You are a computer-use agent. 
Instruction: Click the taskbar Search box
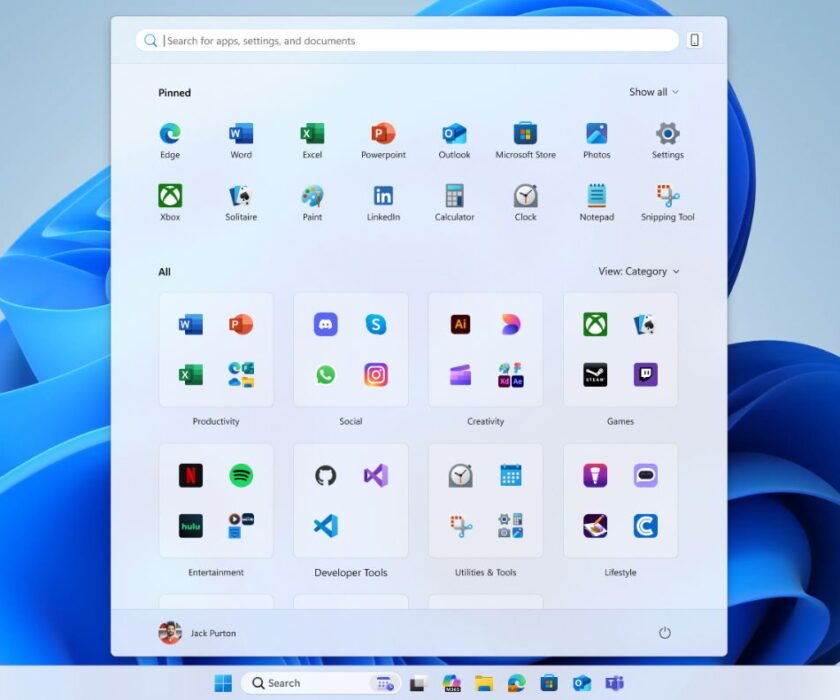[321, 683]
